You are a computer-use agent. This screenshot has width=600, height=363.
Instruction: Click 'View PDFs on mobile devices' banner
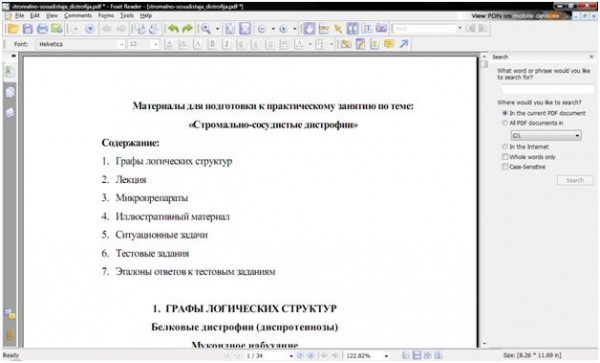[x=515, y=16]
